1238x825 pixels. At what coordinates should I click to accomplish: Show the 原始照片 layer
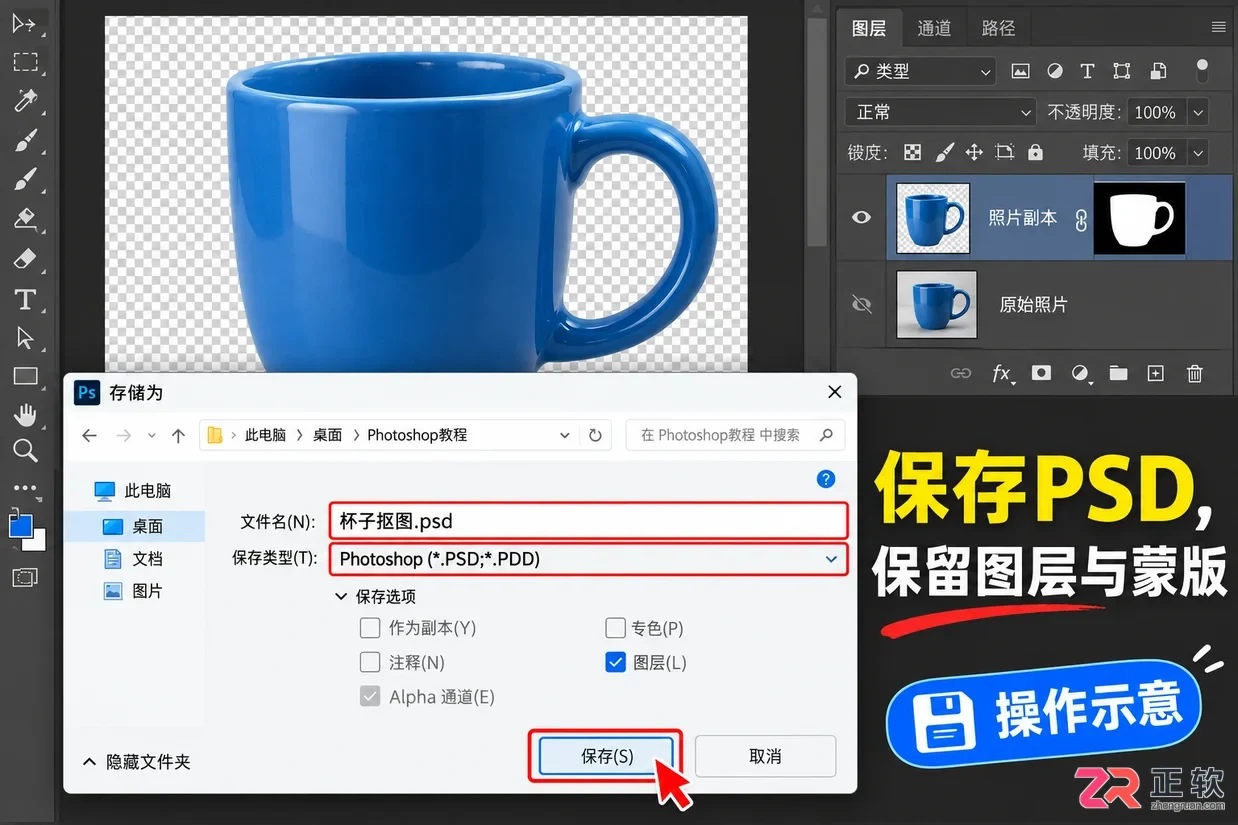(861, 304)
